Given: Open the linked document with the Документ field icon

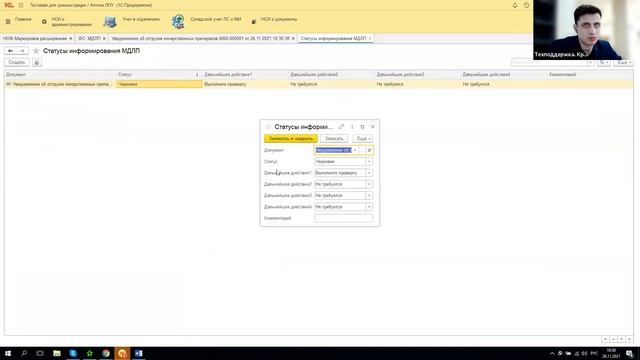Looking at the screenshot, I should [x=369, y=150].
